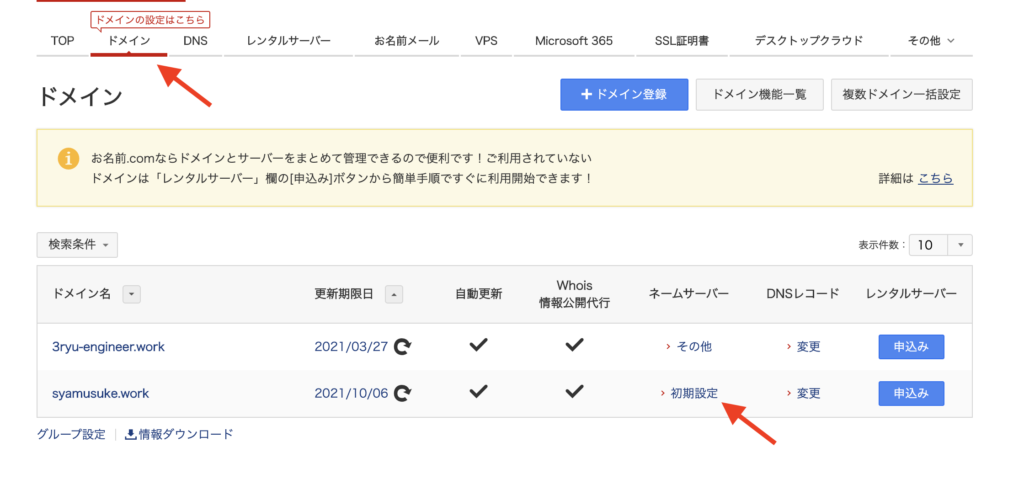This screenshot has height=490, width=1024.
Task: Click 申込み button for syamusuke.work
Action: [x=911, y=393]
